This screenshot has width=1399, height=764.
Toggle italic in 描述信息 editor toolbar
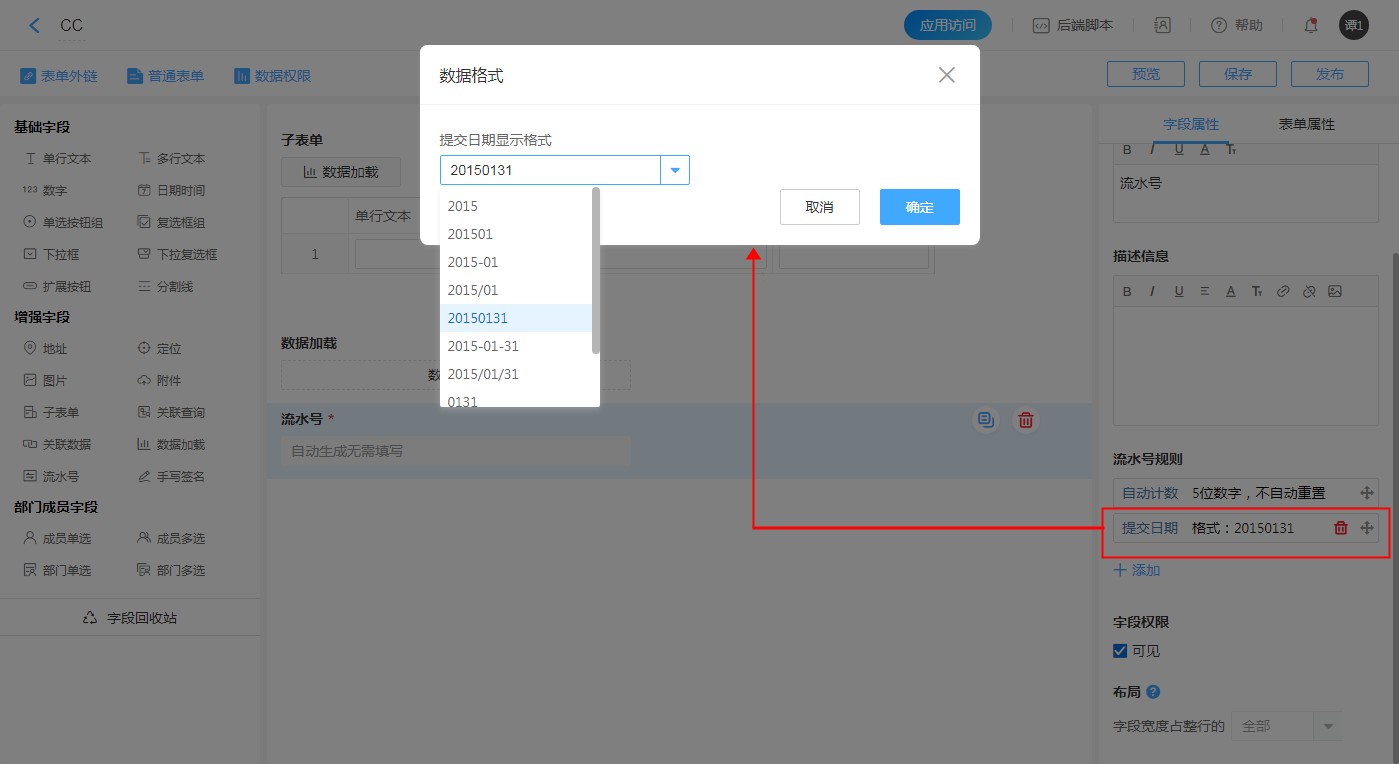pyautogui.click(x=1152, y=291)
